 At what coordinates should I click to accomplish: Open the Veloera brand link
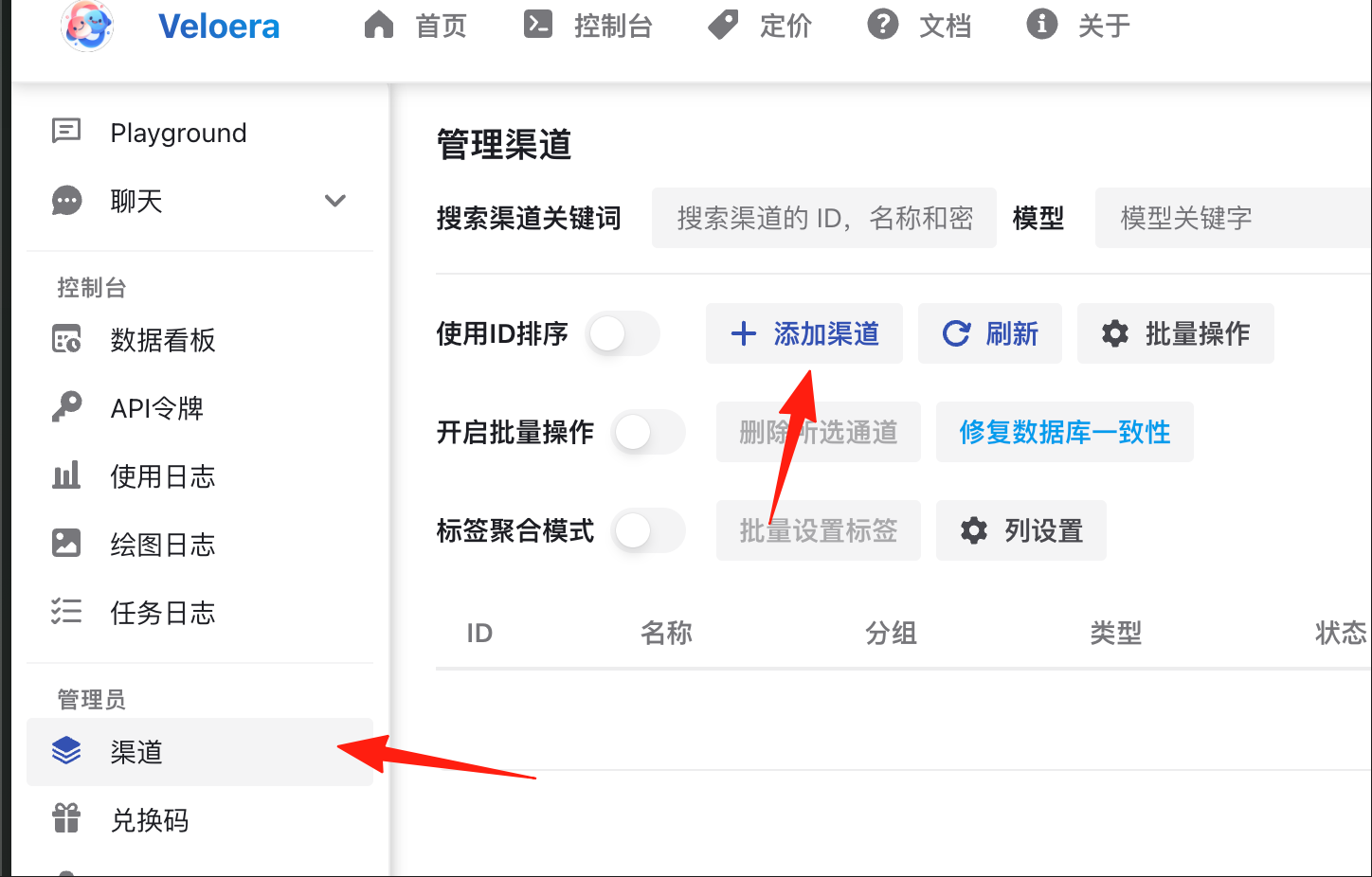[x=219, y=26]
